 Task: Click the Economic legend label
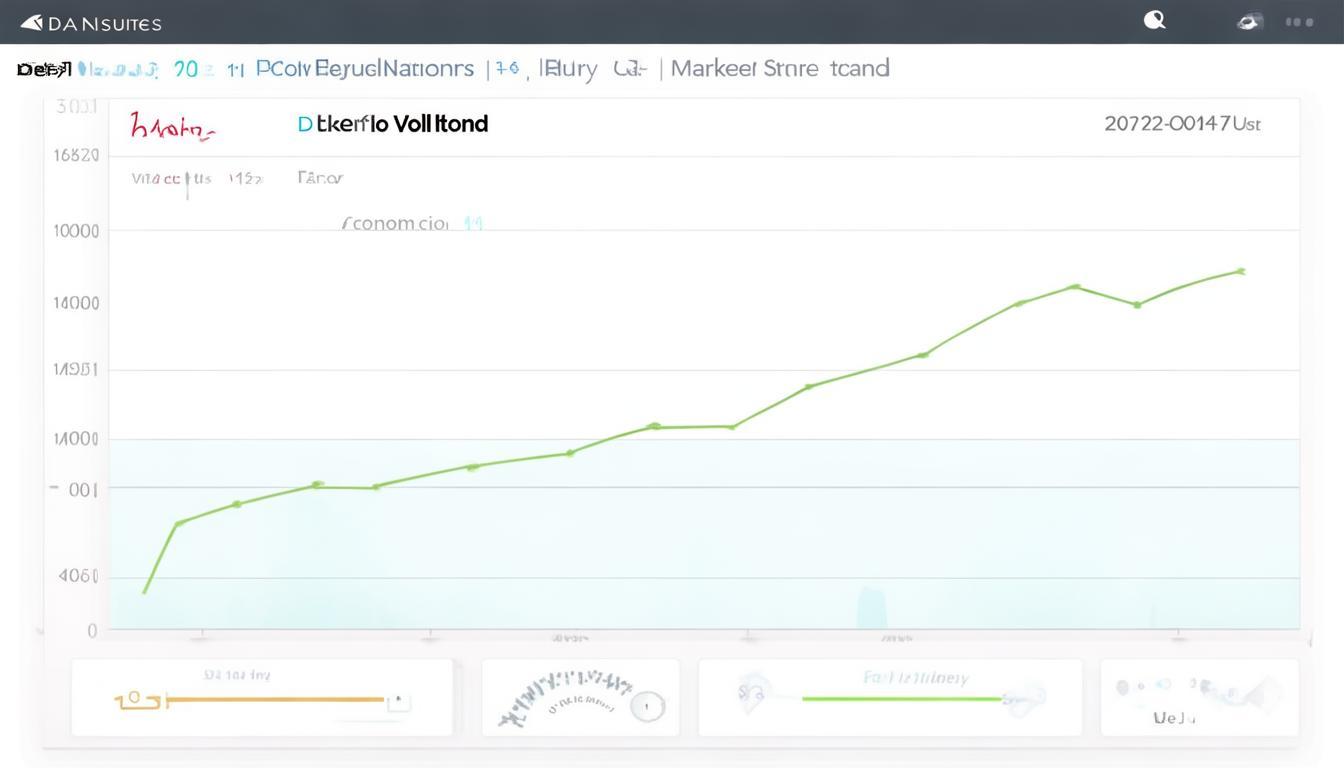(394, 223)
